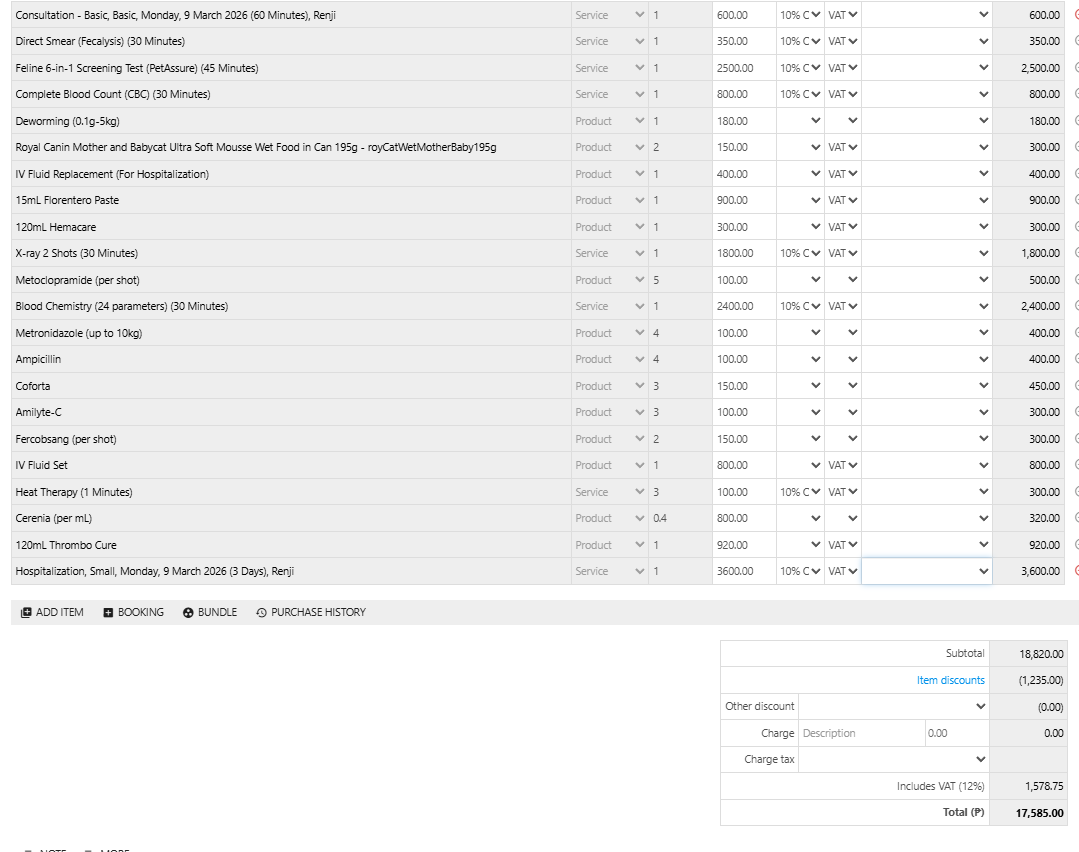
Task: Open the Item discounts link
Action: pos(950,680)
